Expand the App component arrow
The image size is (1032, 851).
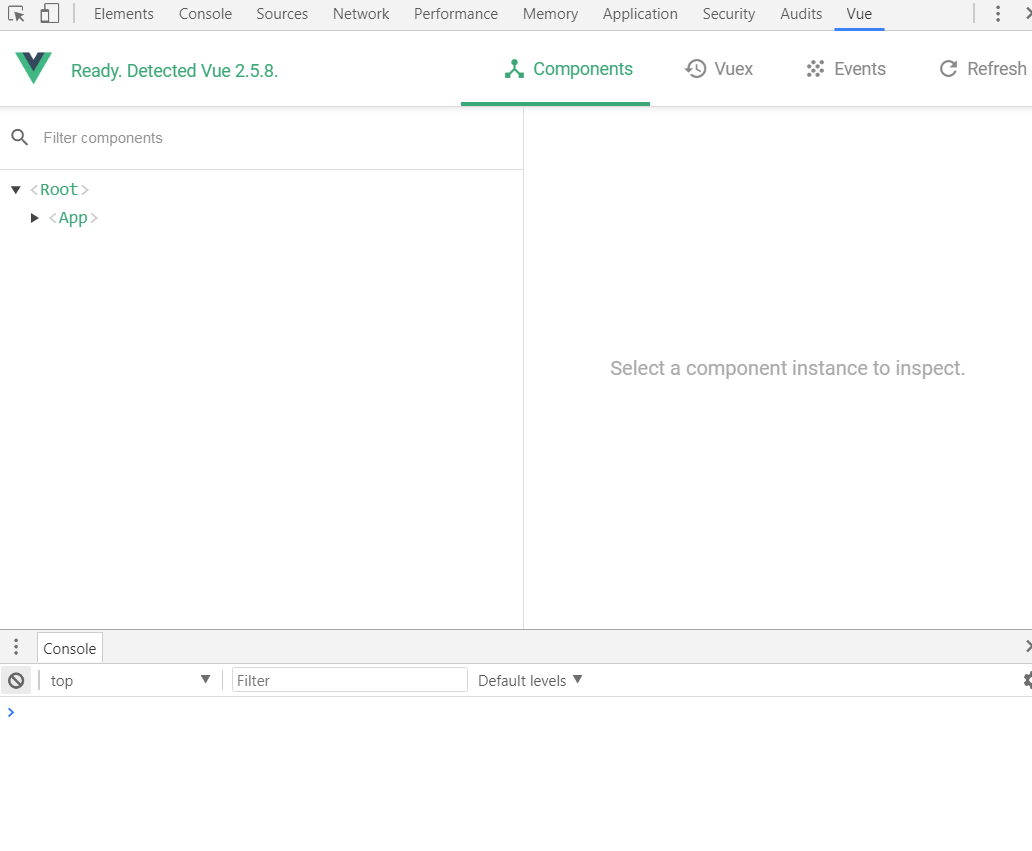click(x=35, y=218)
